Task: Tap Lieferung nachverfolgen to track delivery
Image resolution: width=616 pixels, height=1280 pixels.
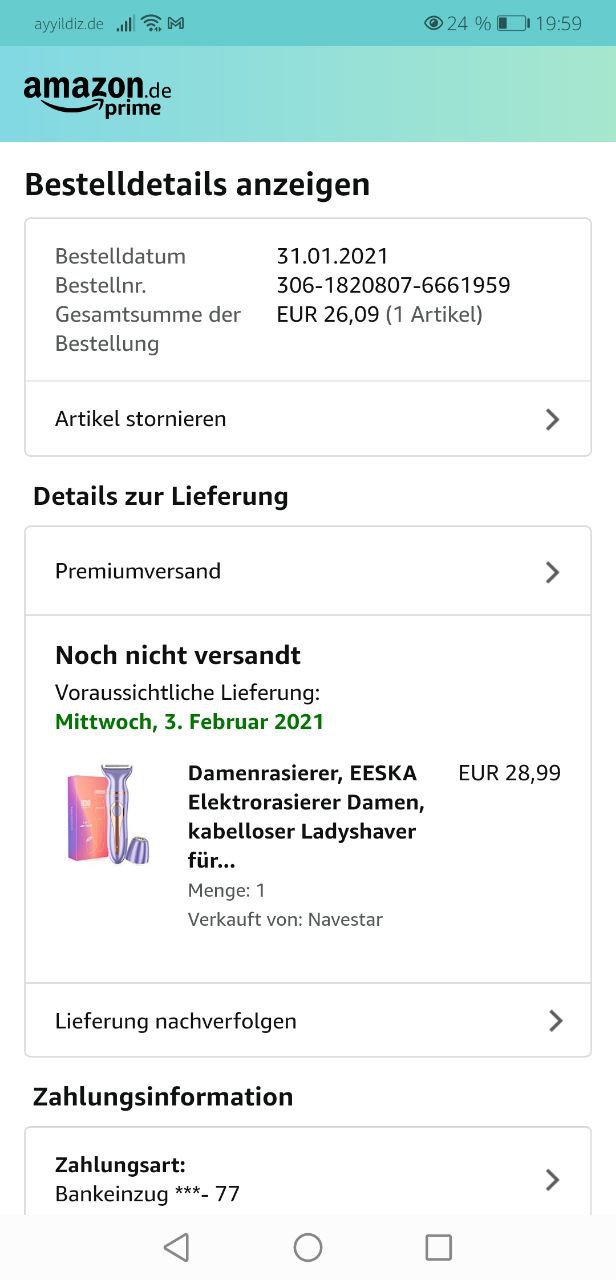Action: coord(176,1021)
